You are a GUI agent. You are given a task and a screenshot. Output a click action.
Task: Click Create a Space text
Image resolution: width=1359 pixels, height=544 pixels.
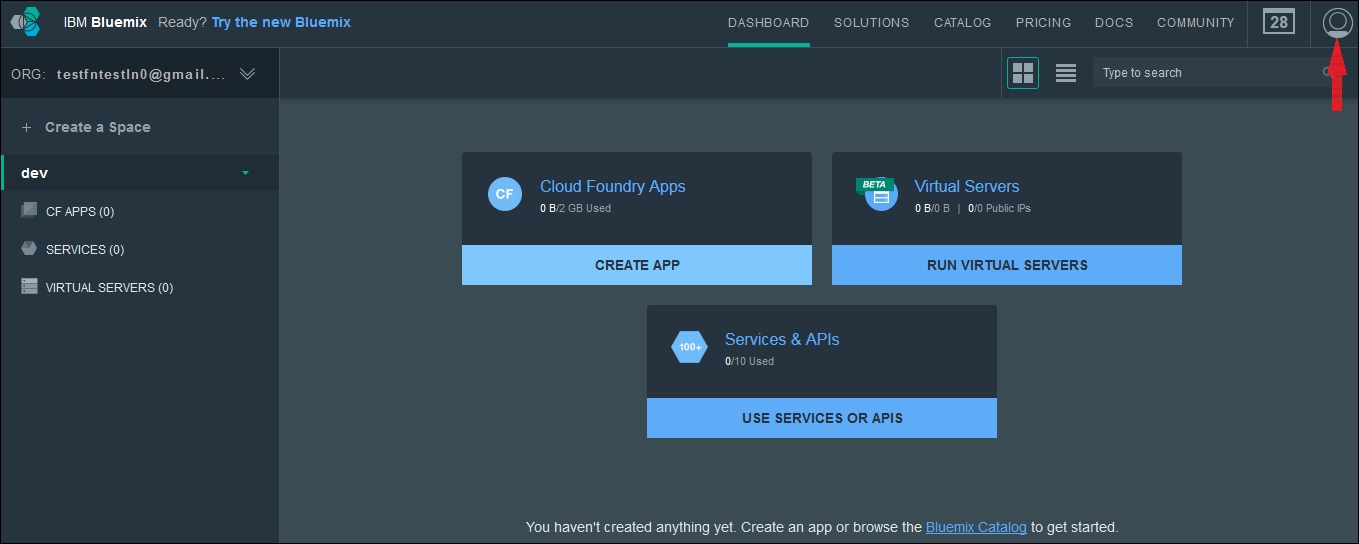pos(98,127)
